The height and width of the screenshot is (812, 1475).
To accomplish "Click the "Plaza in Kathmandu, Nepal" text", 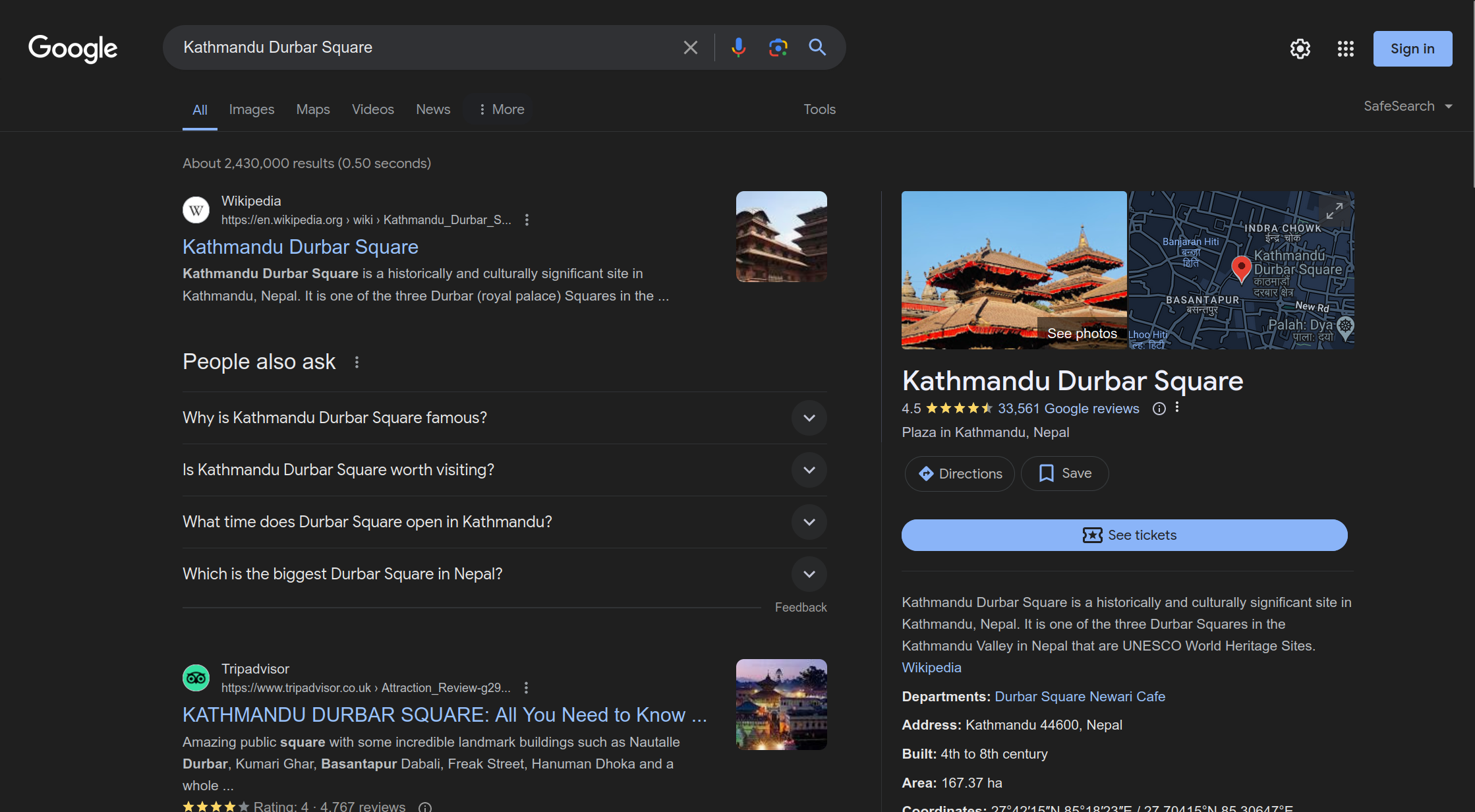I will pyautogui.click(x=985, y=432).
